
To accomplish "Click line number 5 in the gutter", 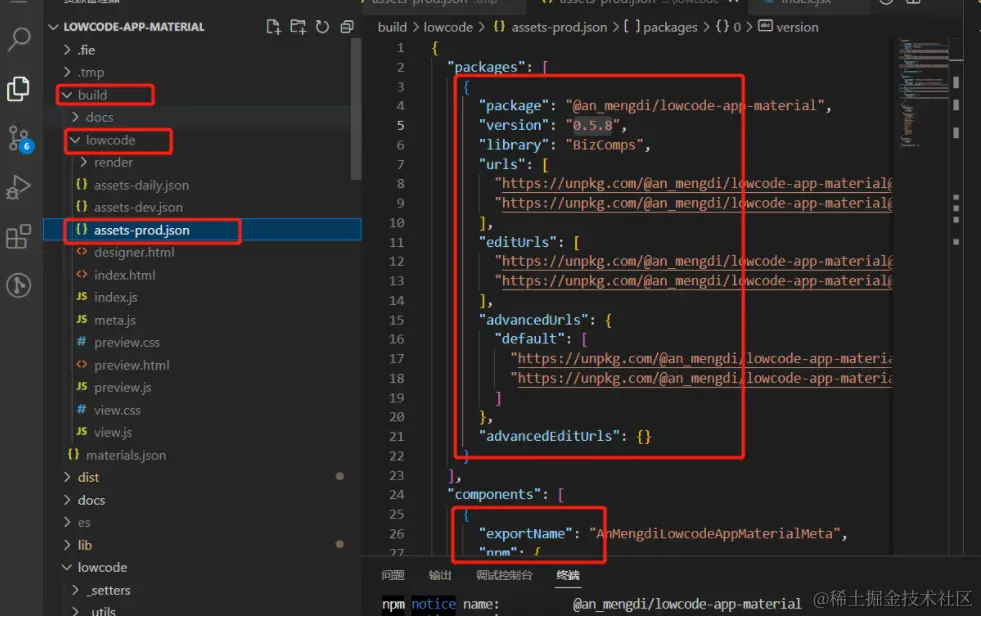I will coord(400,125).
